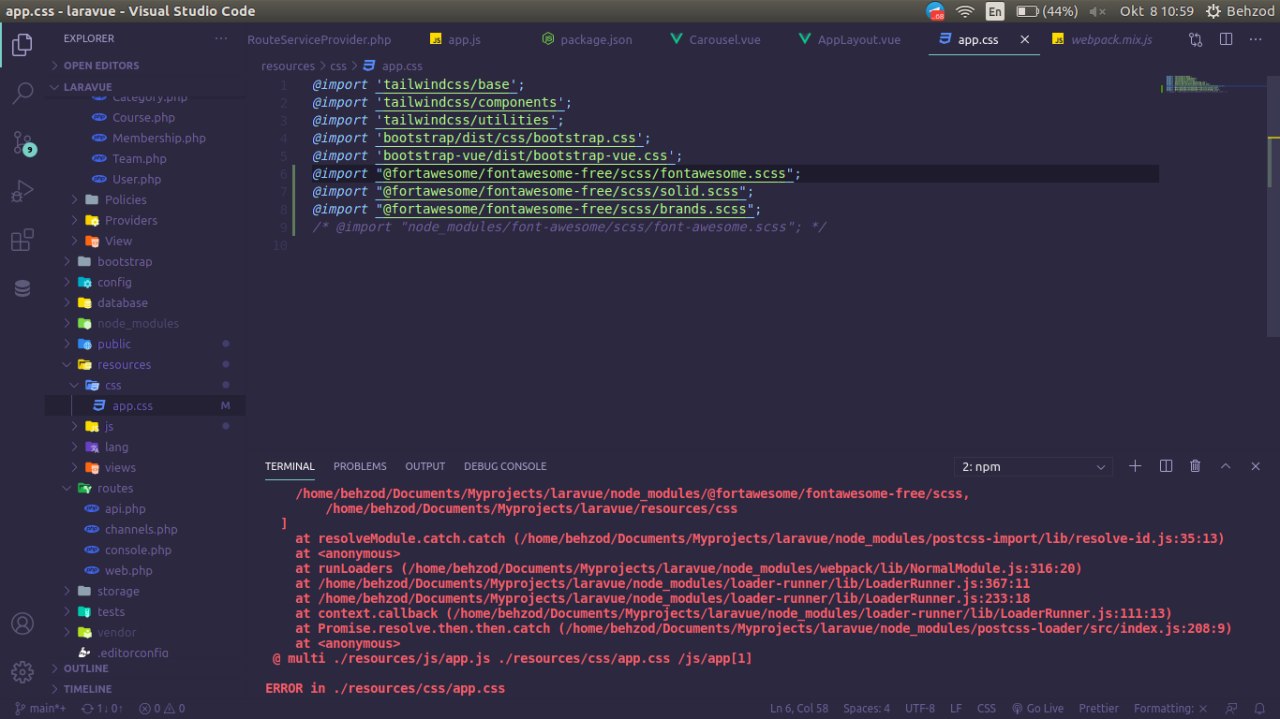
Task: Open the Debug Console panel tab
Action: pyautogui.click(x=505, y=466)
